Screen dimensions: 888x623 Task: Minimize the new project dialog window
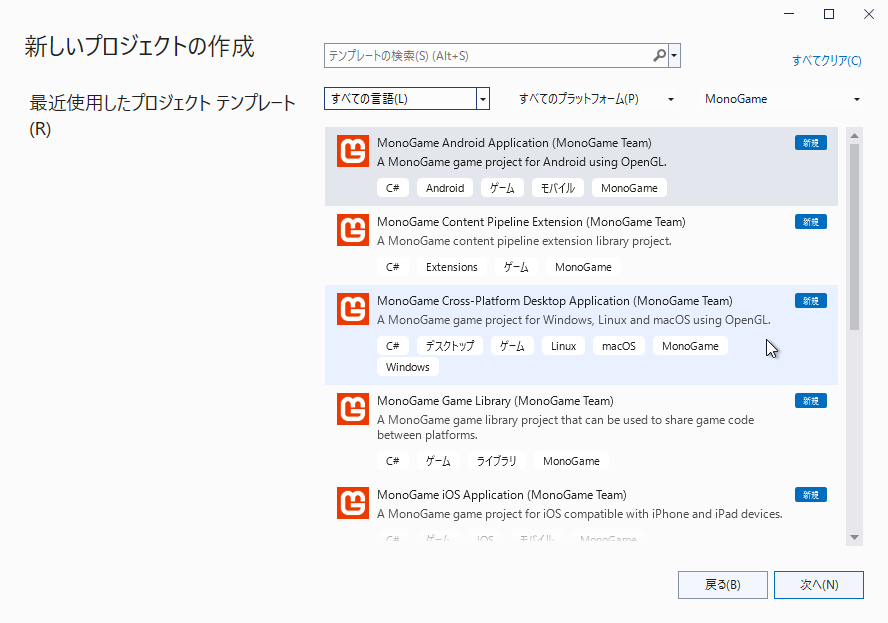coord(789,14)
